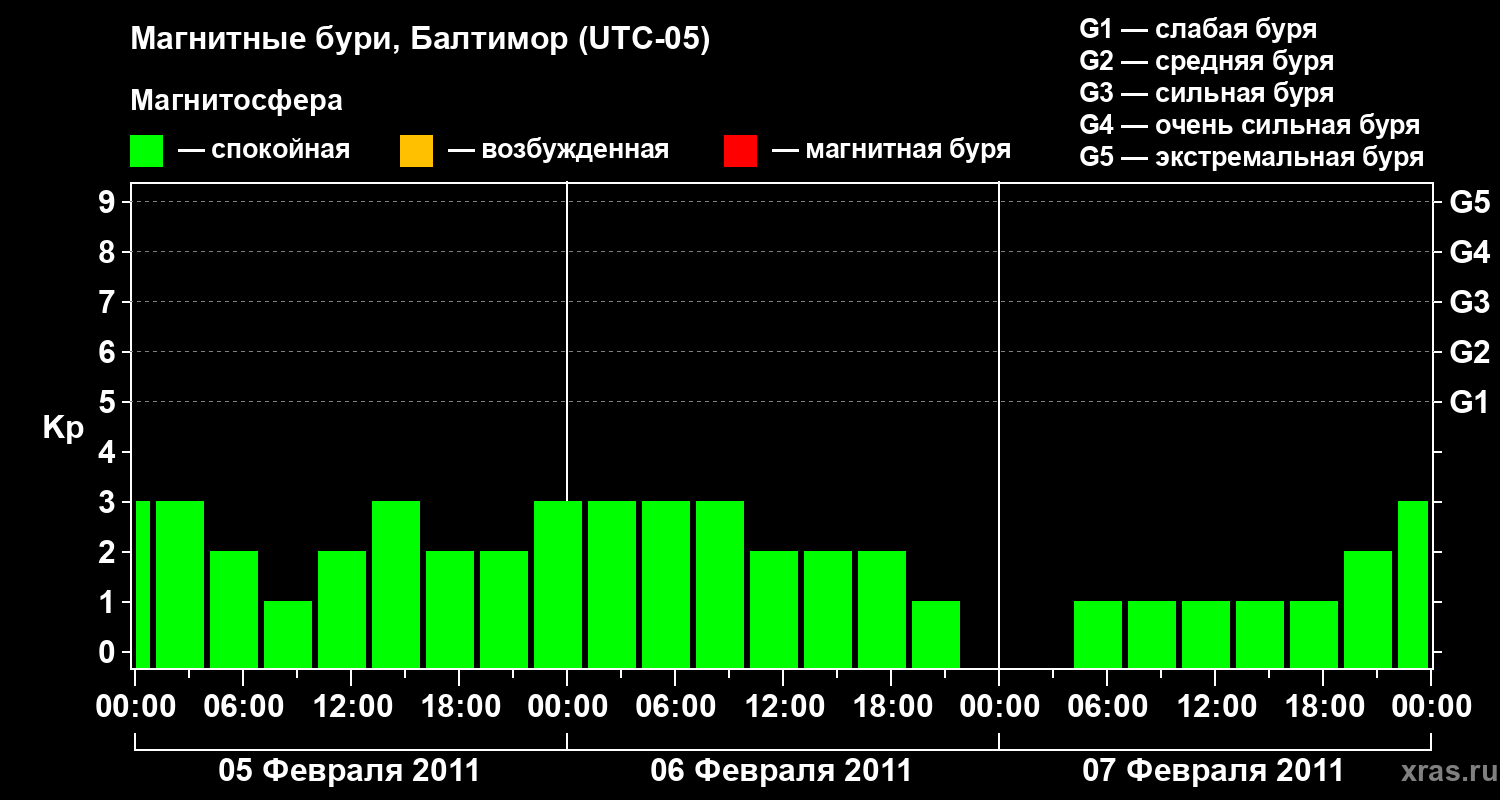Click the chart title 'Магнитные бури, Балтимор (UTC-05)'

pos(420,41)
